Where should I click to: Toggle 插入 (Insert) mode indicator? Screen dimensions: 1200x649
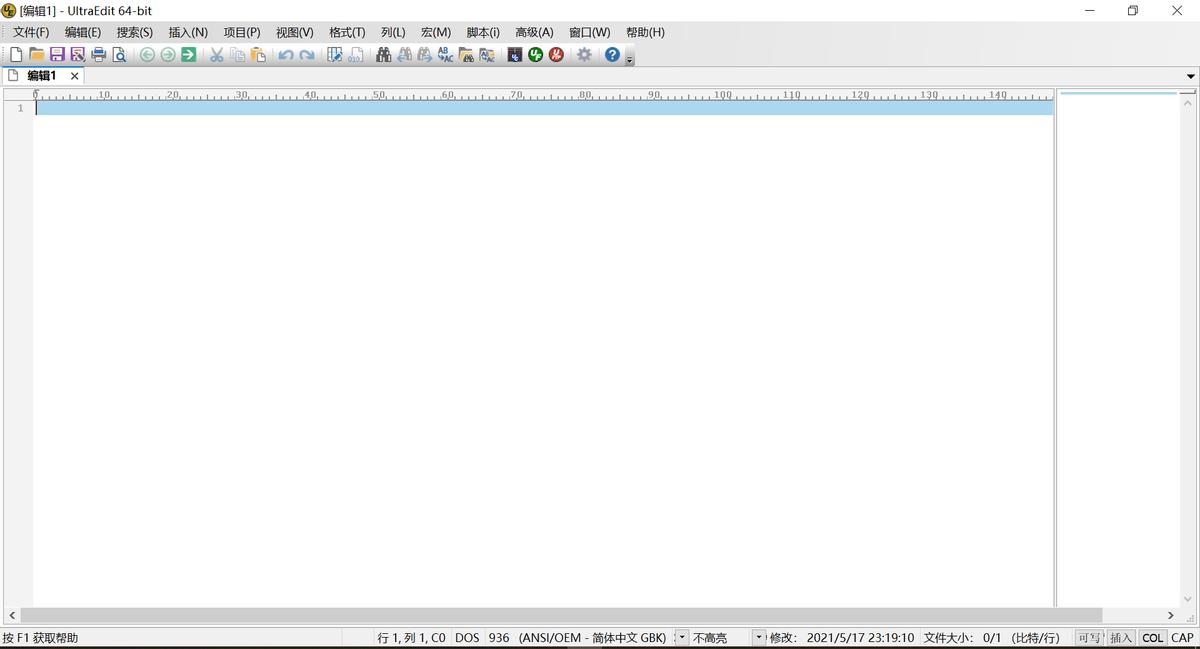pos(1121,637)
